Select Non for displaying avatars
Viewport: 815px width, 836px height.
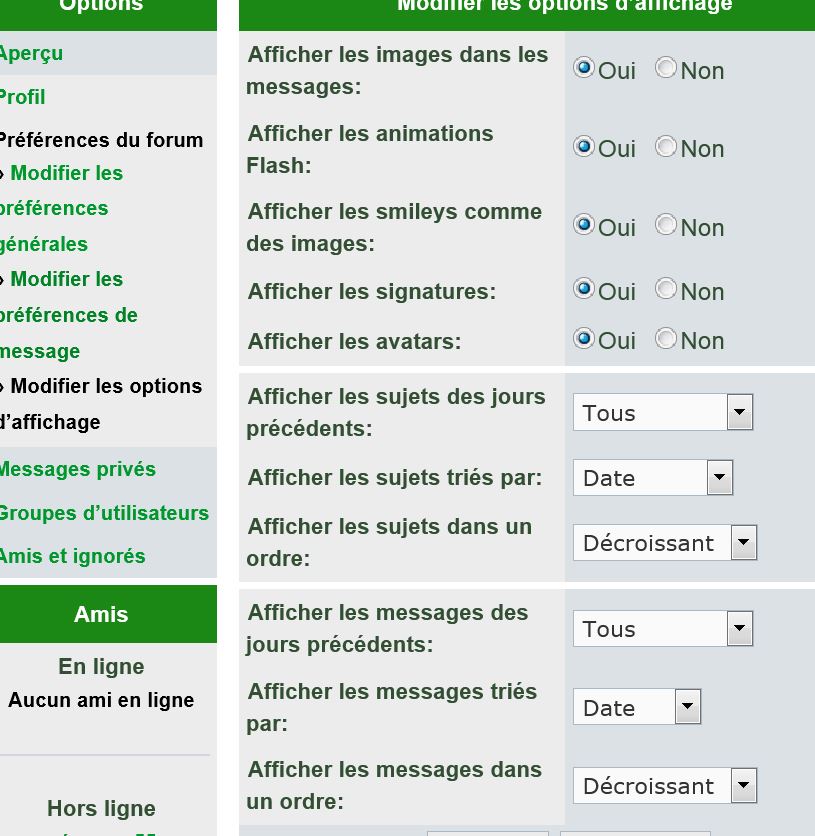click(x=666, y=339)
